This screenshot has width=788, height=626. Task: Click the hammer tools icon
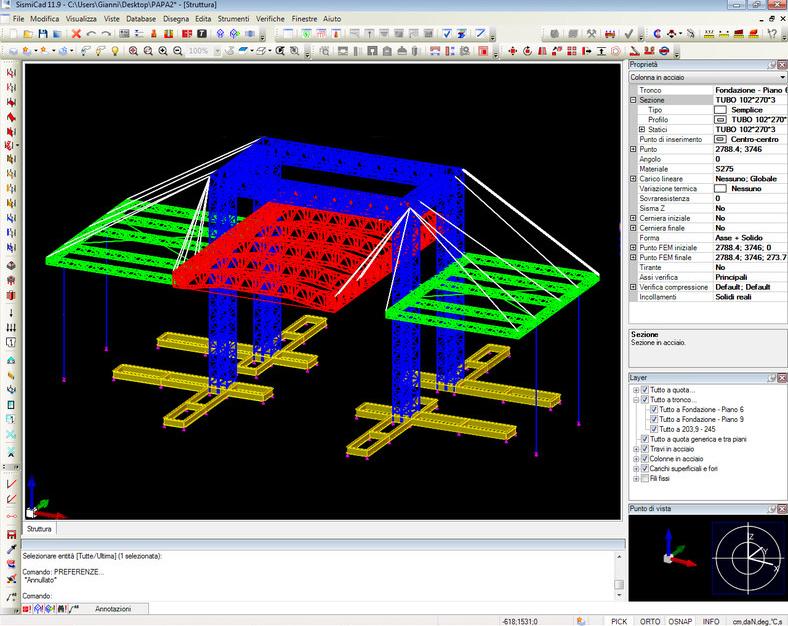[x=592, y=34]
